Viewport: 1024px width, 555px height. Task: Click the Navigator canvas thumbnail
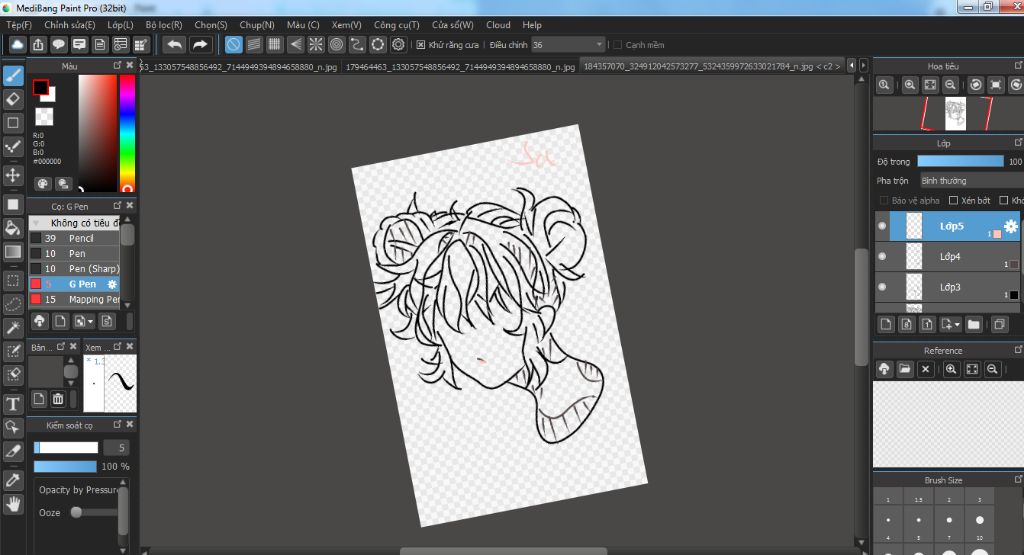pos(955,114)
